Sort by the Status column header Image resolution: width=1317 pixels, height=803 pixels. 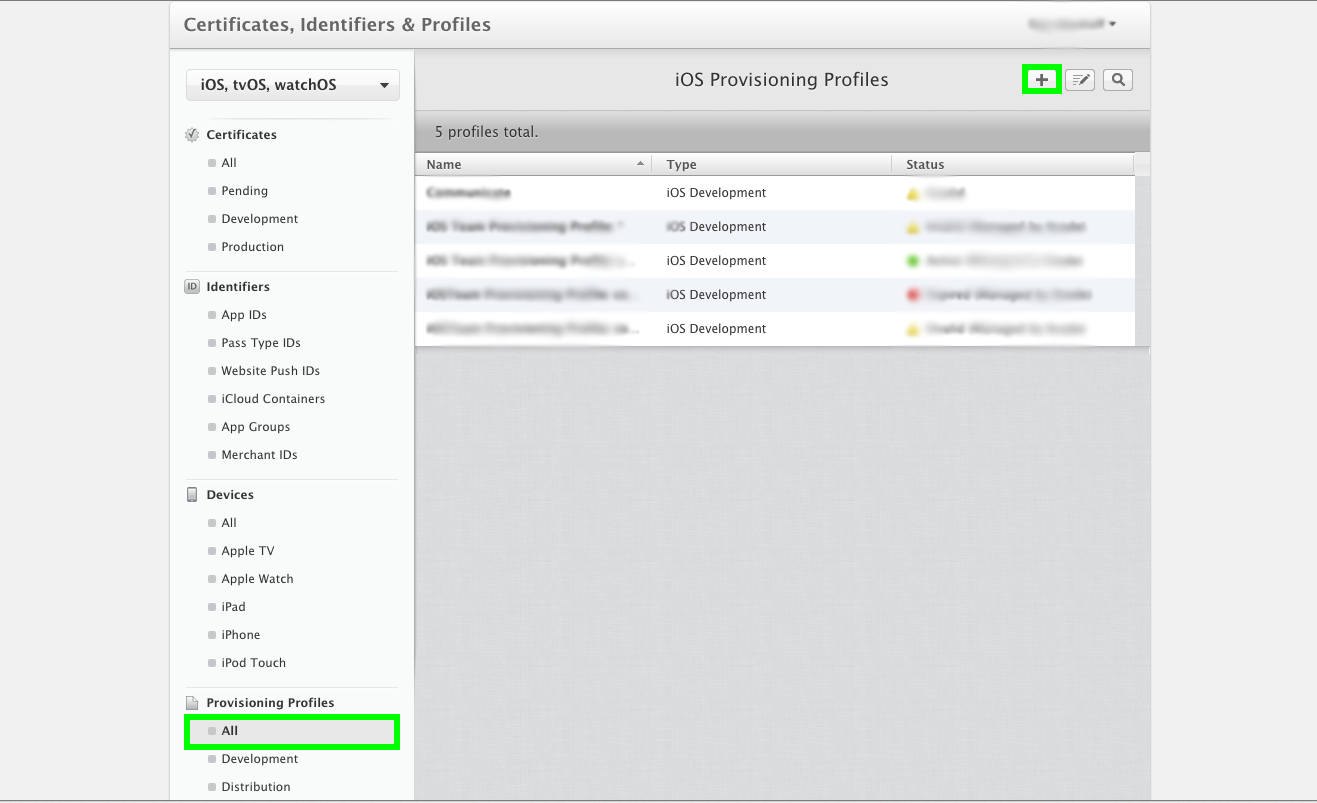pyautogui.click(x=1013, y=164)
